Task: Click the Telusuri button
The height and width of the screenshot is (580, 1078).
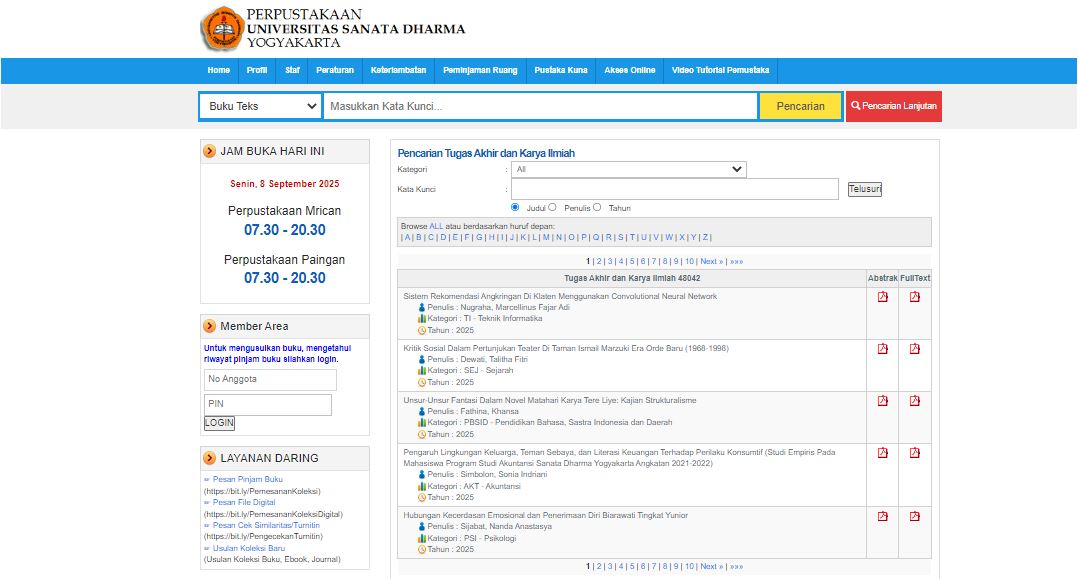Action: [x=864, y=189]
